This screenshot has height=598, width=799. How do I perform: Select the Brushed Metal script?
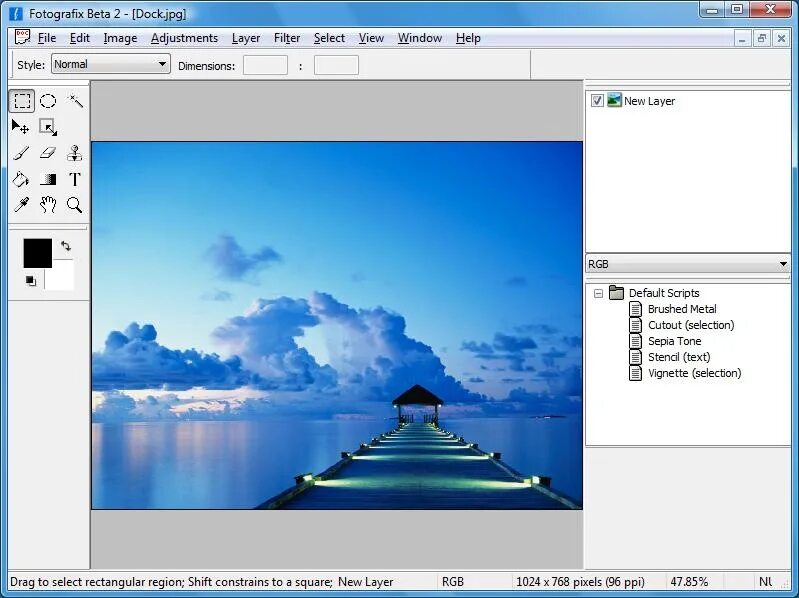[x=682, y=309]
